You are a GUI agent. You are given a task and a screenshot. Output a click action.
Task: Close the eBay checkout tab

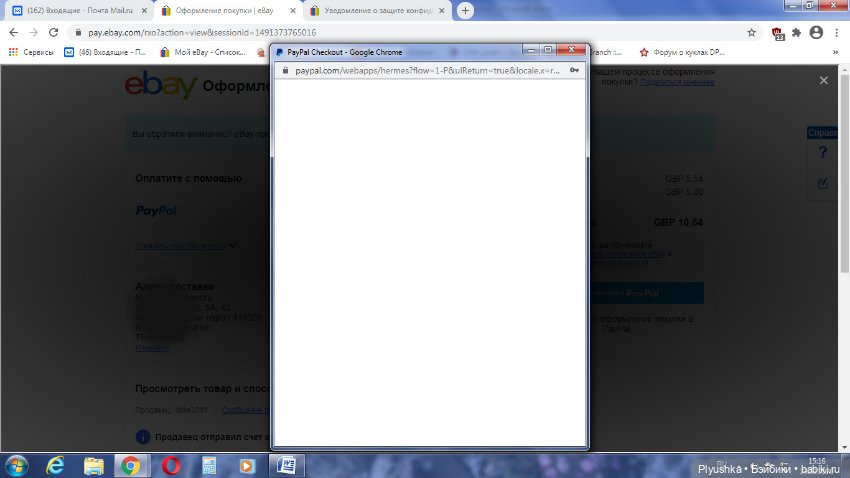[x=293, y=10]
